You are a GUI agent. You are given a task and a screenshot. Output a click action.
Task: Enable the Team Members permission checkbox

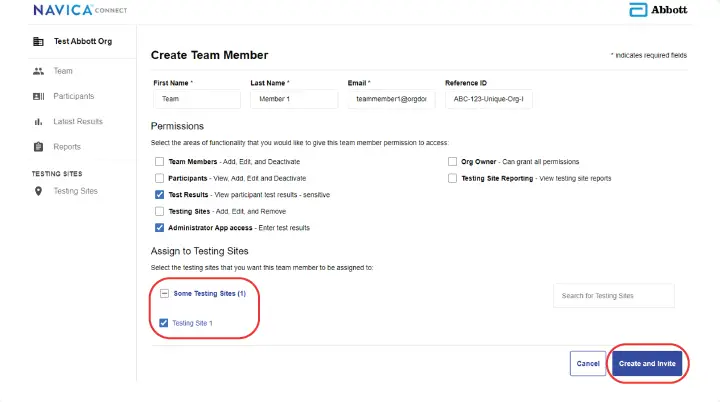tap(160, 161)
